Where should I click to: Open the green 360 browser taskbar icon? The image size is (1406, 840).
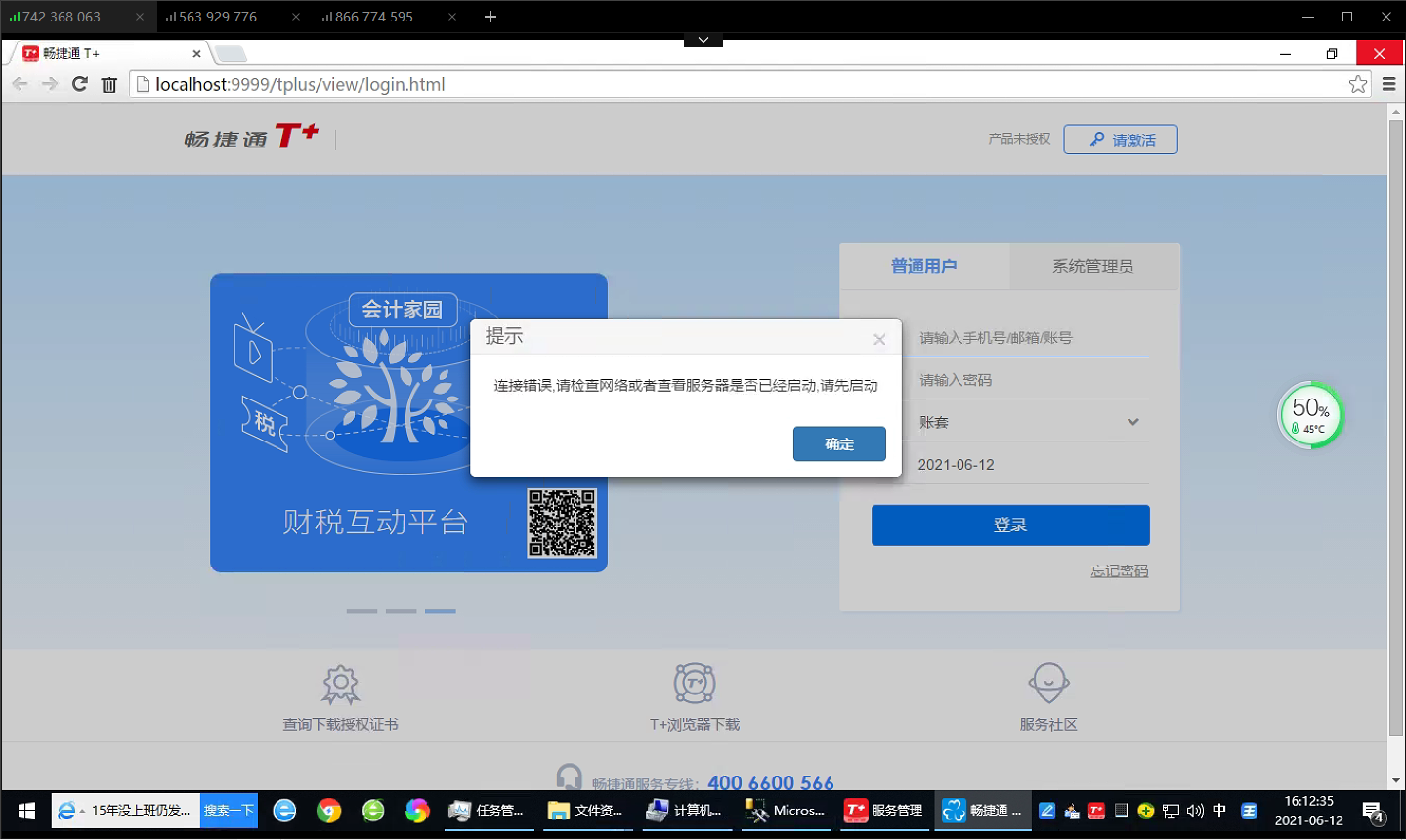click(x=373, y=811)
